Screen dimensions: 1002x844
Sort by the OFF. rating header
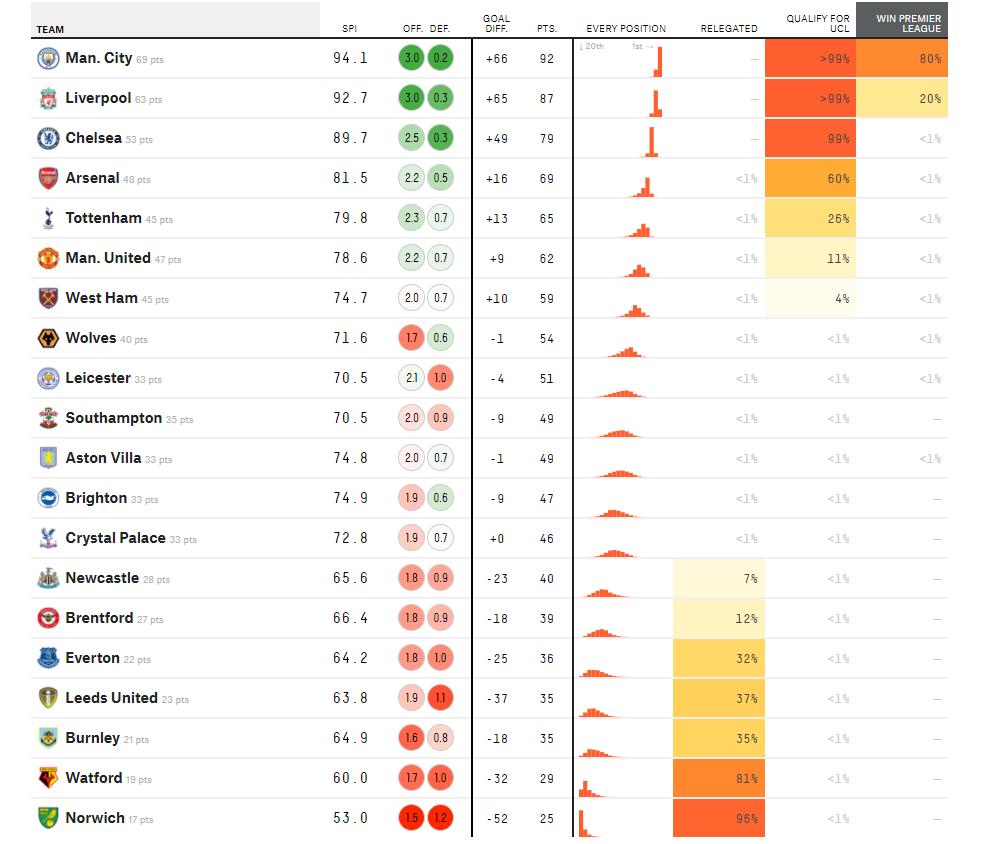point(413,29)
